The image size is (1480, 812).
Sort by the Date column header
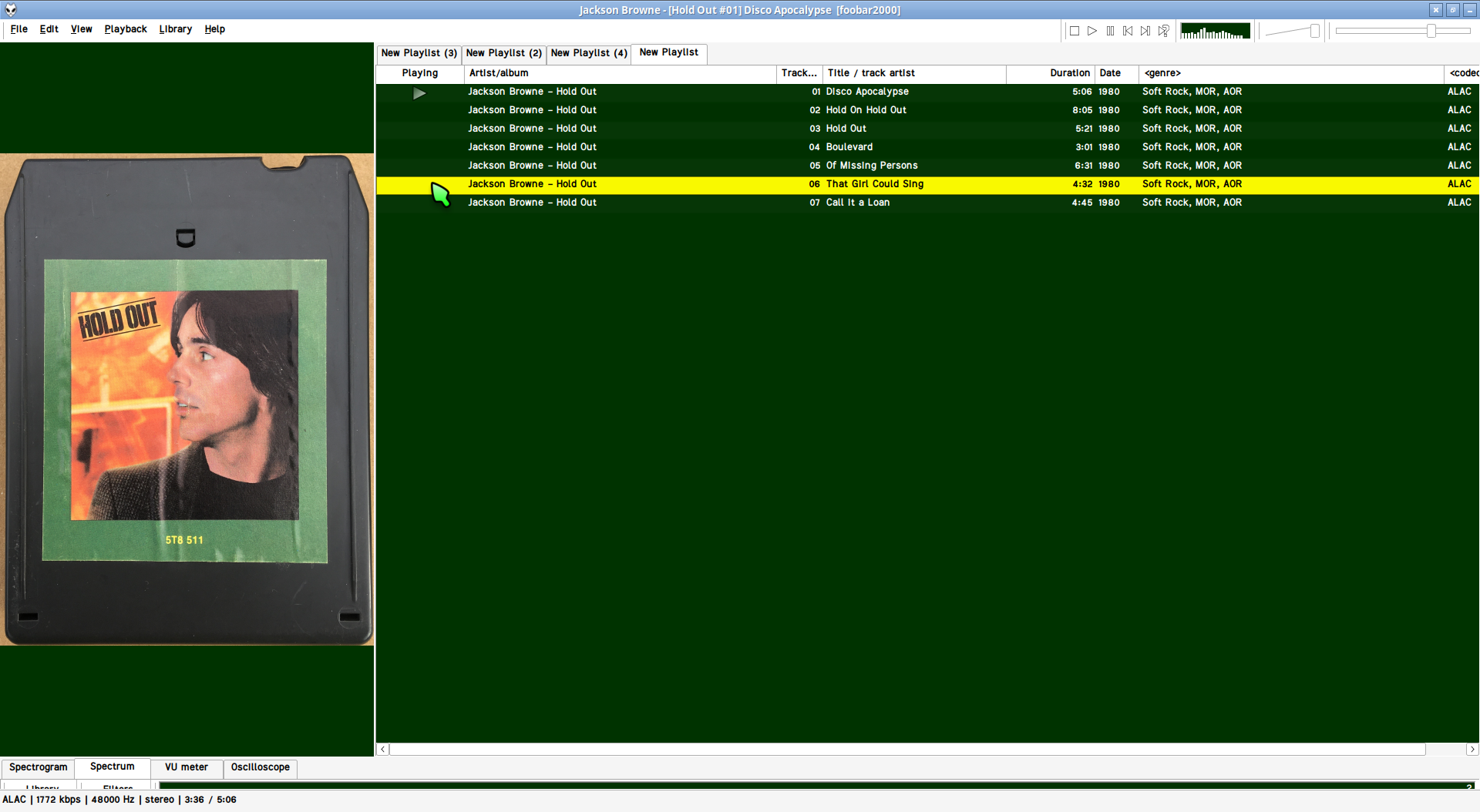(1116, 73)
